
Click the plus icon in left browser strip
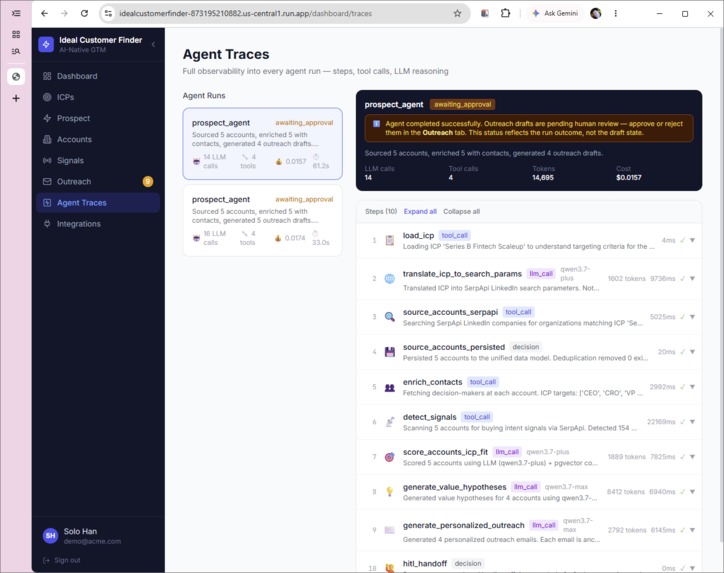click(16, 98)
